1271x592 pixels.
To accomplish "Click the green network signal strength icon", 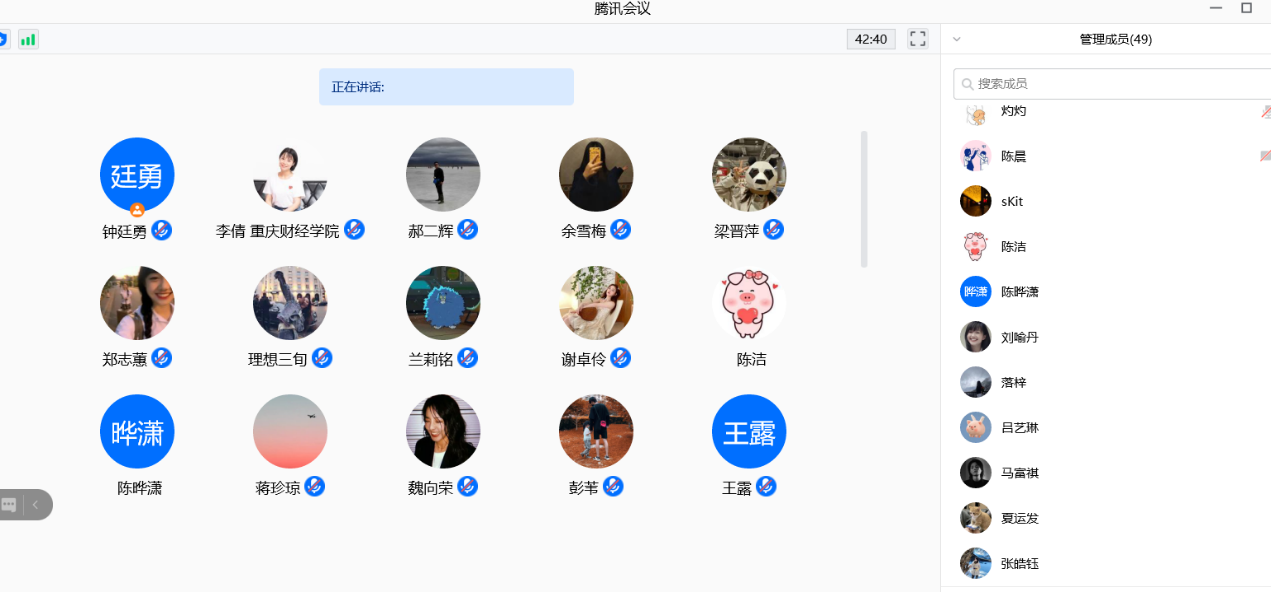I will (x=28, y=40).
